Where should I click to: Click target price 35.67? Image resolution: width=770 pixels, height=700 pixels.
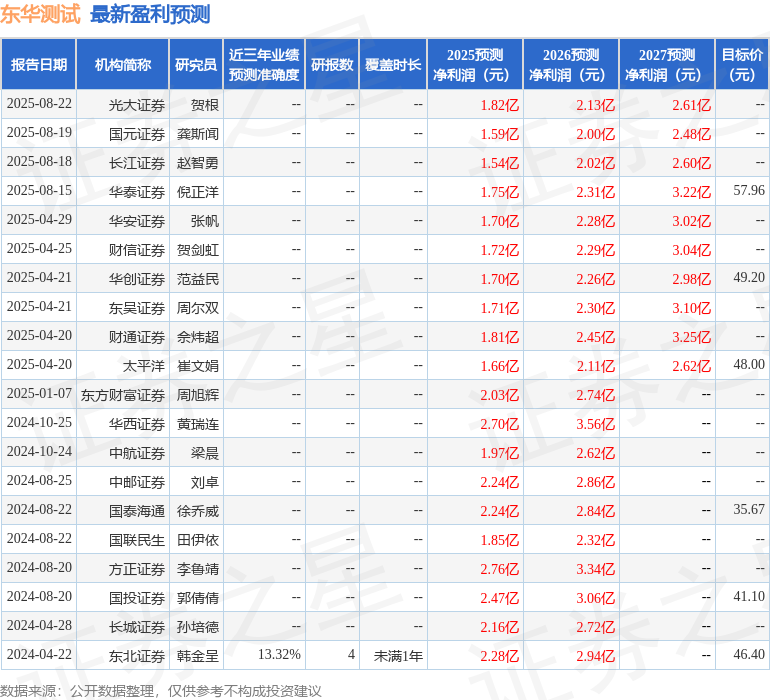point(749,509)
